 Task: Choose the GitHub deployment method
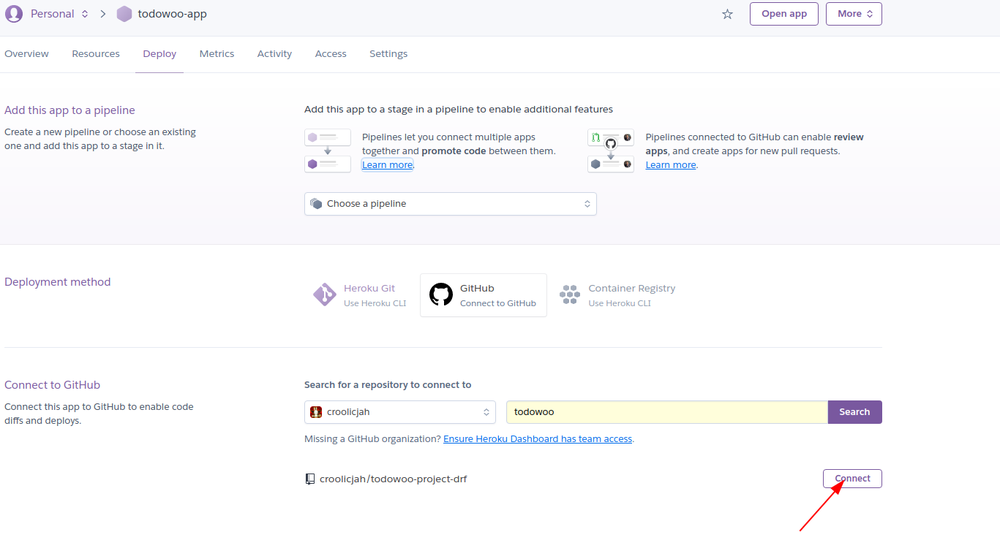(483, 295)
